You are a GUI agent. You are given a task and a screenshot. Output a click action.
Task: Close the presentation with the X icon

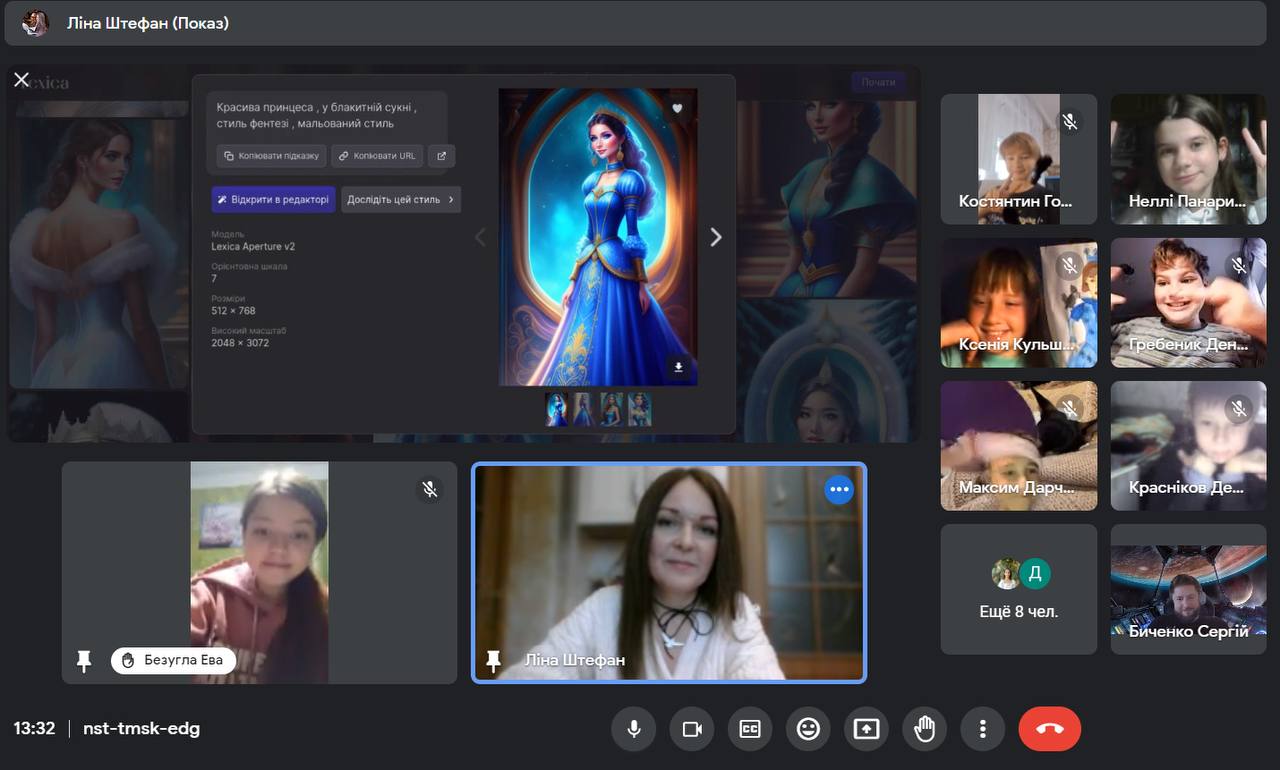coord(21,80)
